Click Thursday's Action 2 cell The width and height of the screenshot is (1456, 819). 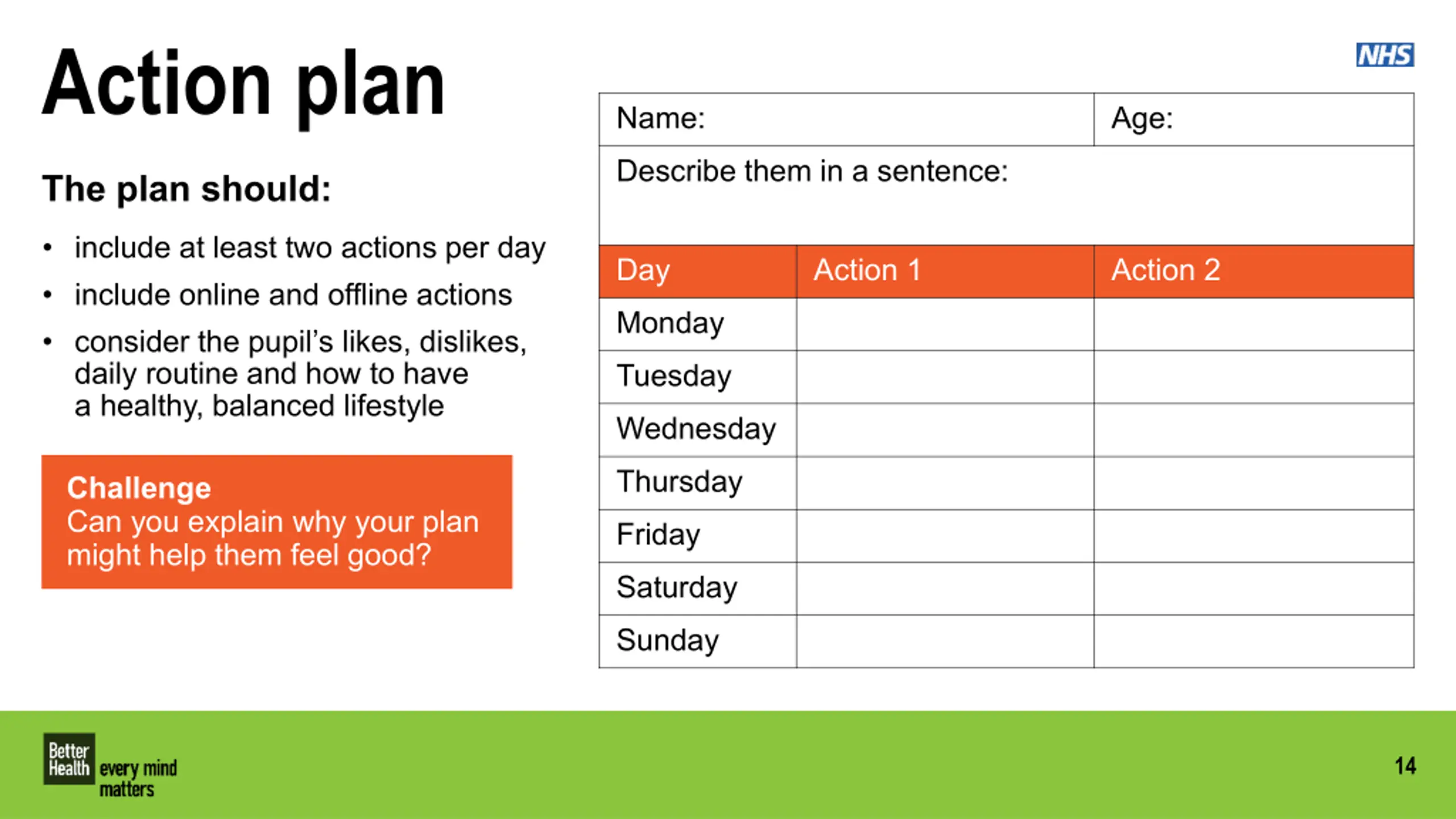pyautogui.click(x=1254, y=483)
